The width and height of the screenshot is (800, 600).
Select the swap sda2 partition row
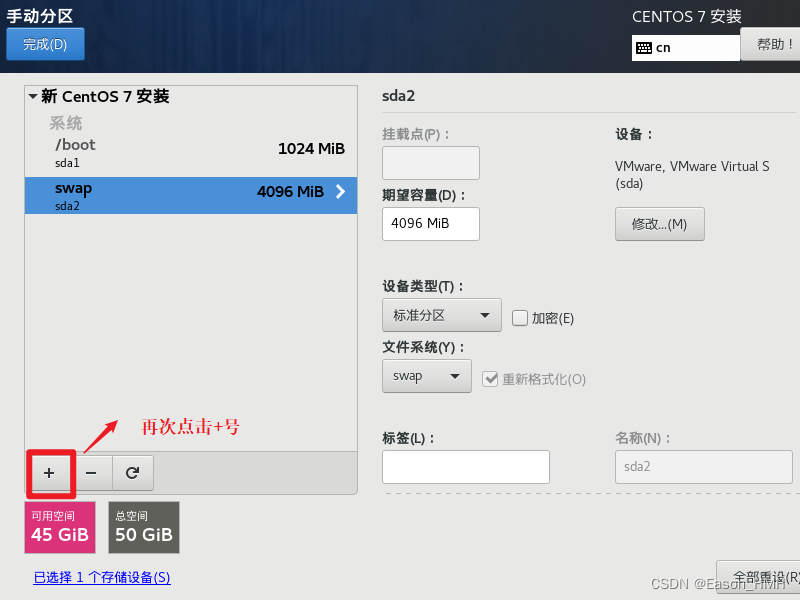pyautogui.click(x=191, y=195)
